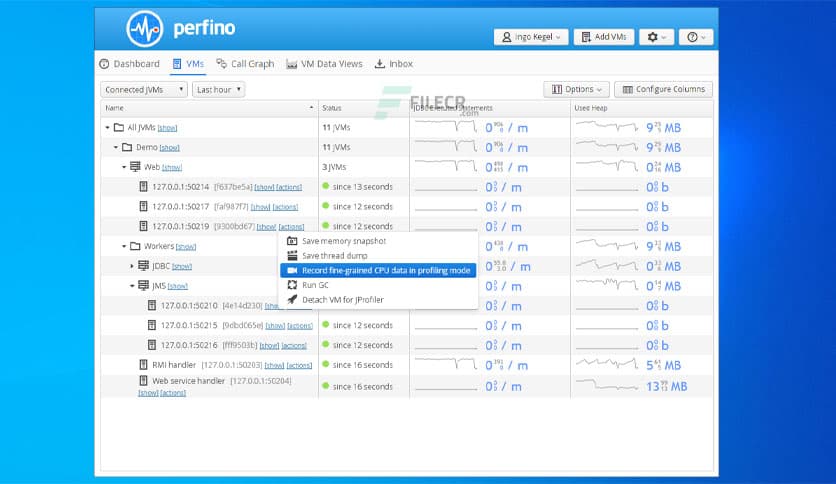Open actions link for 127.0.0.1:50215

pyautogui.click(x=300, y=326)
